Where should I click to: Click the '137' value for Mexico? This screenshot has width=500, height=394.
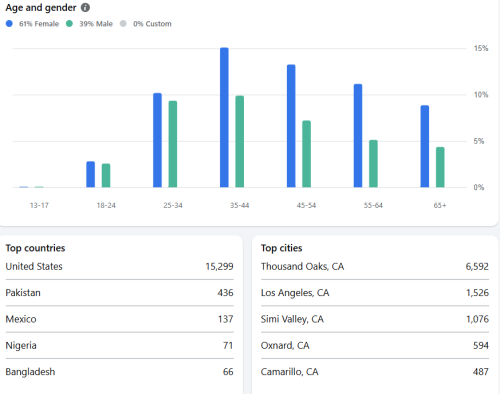tap(226, 319)
